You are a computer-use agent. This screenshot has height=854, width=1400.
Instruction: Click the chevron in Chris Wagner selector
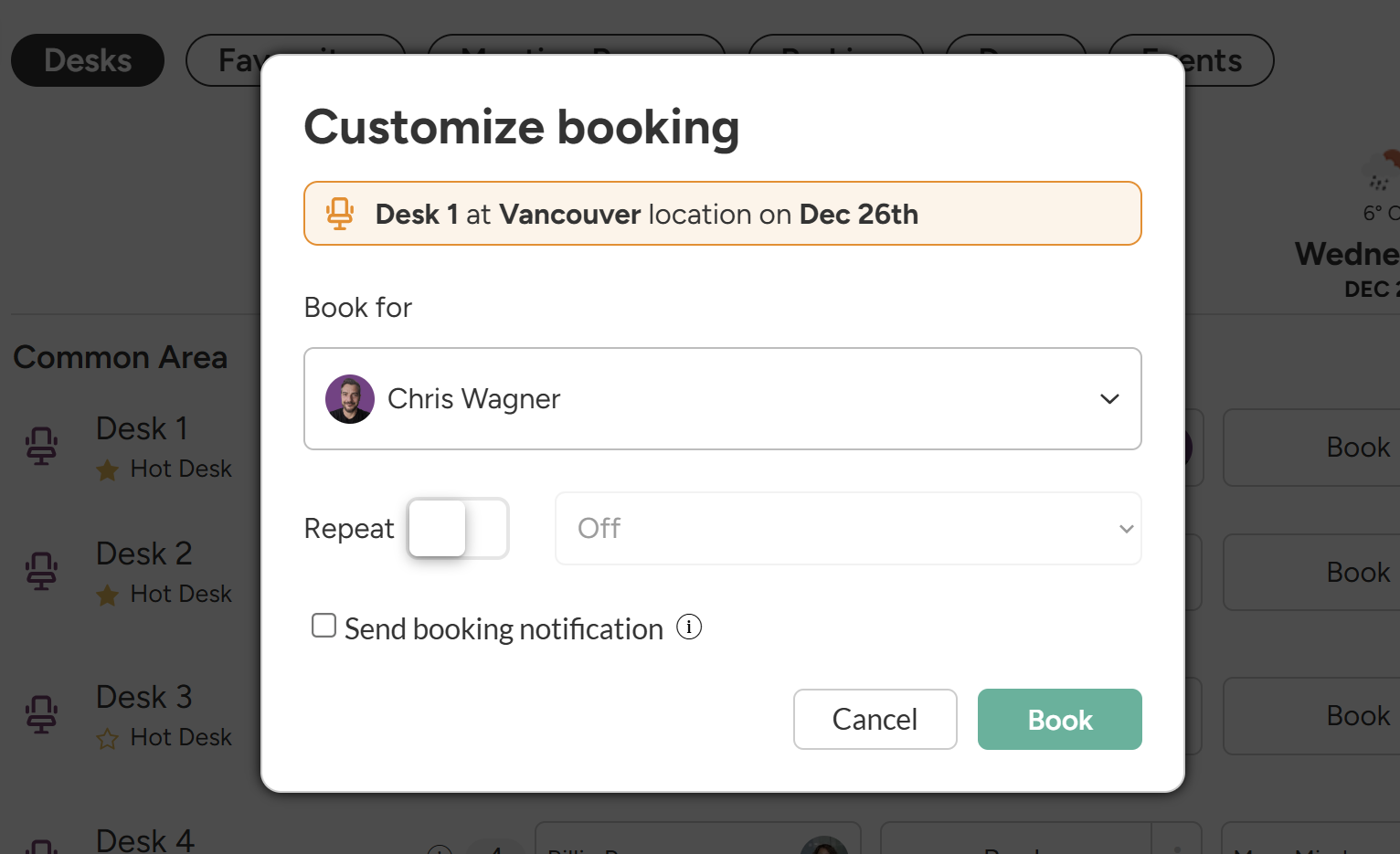pos(1109,399)
